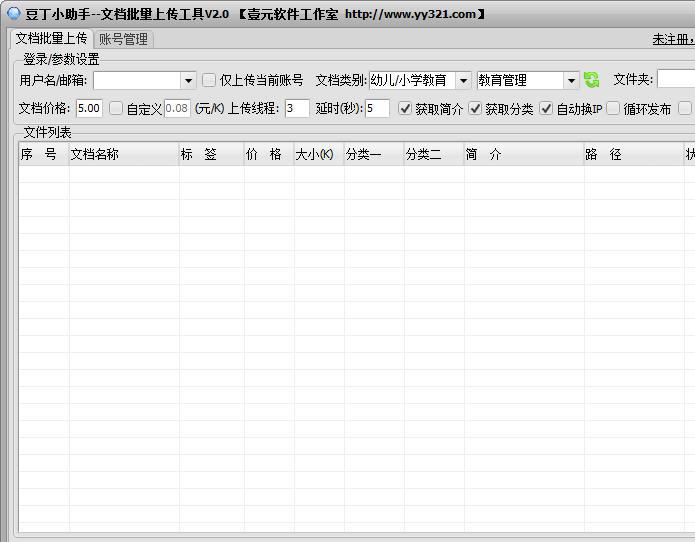This screenshot has width=695, height=542.
Task: Uncheck the 获取简介 checkbox
Action: 405,109
